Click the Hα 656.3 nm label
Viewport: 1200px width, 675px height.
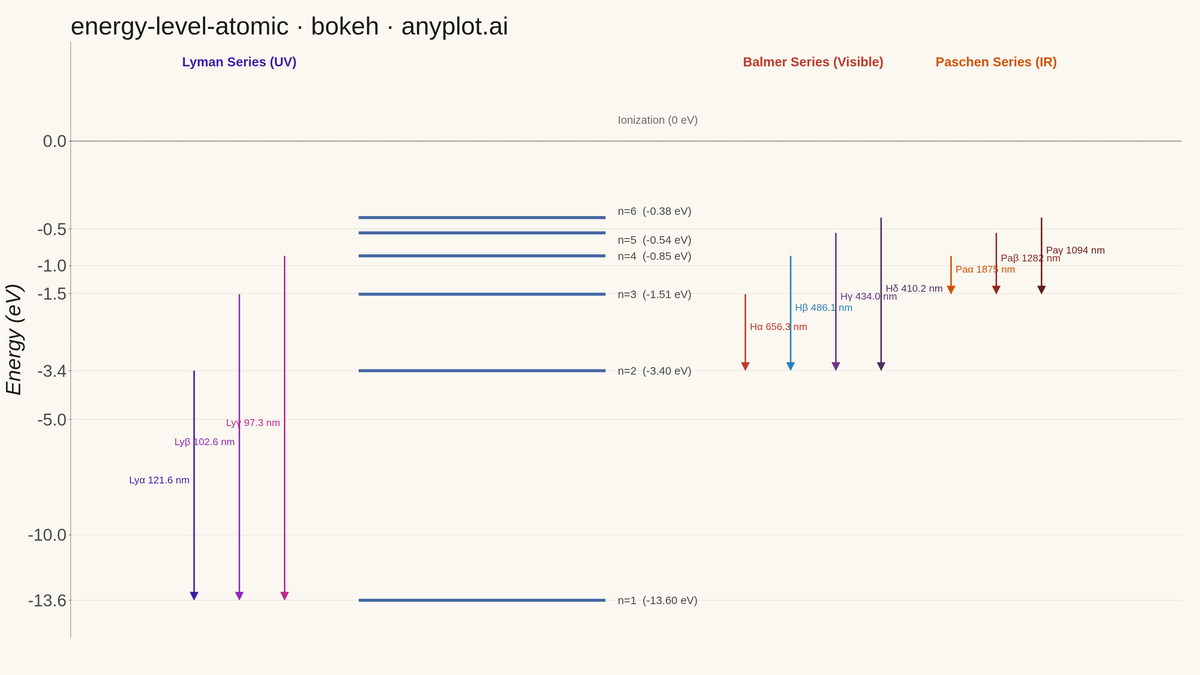[x=778, y=327]
